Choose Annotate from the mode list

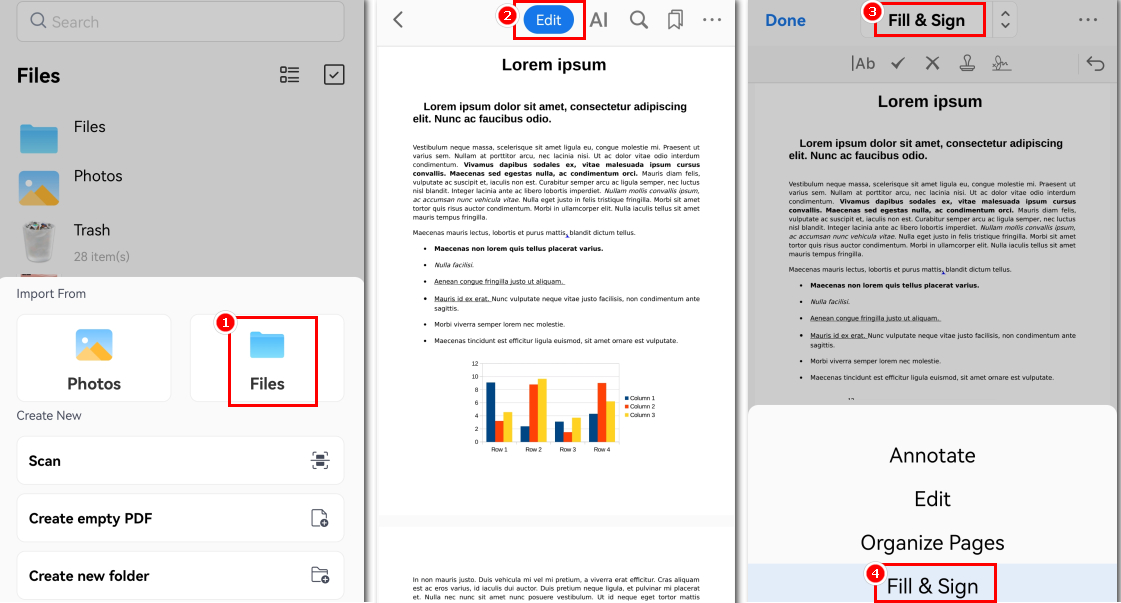(x=932, y=455)
